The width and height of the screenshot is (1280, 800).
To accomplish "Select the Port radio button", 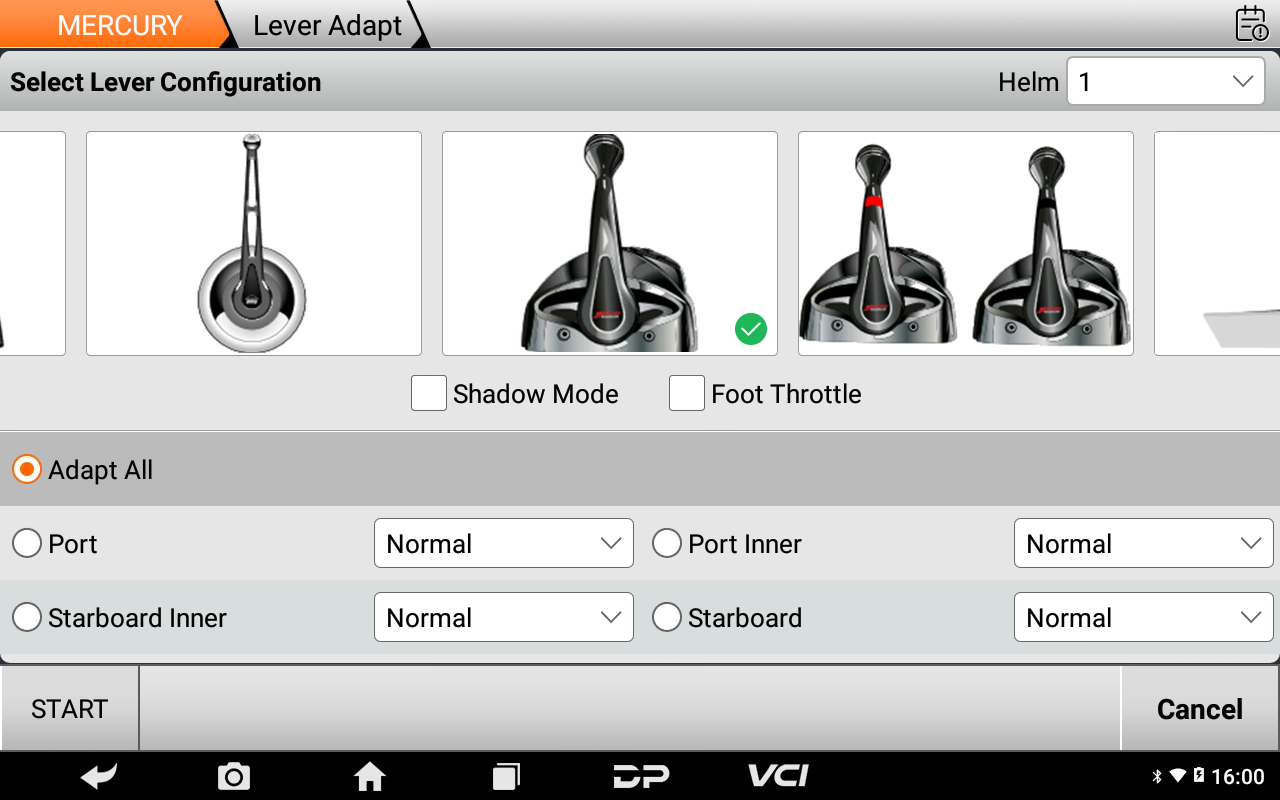I will click(x=27, y=544).
